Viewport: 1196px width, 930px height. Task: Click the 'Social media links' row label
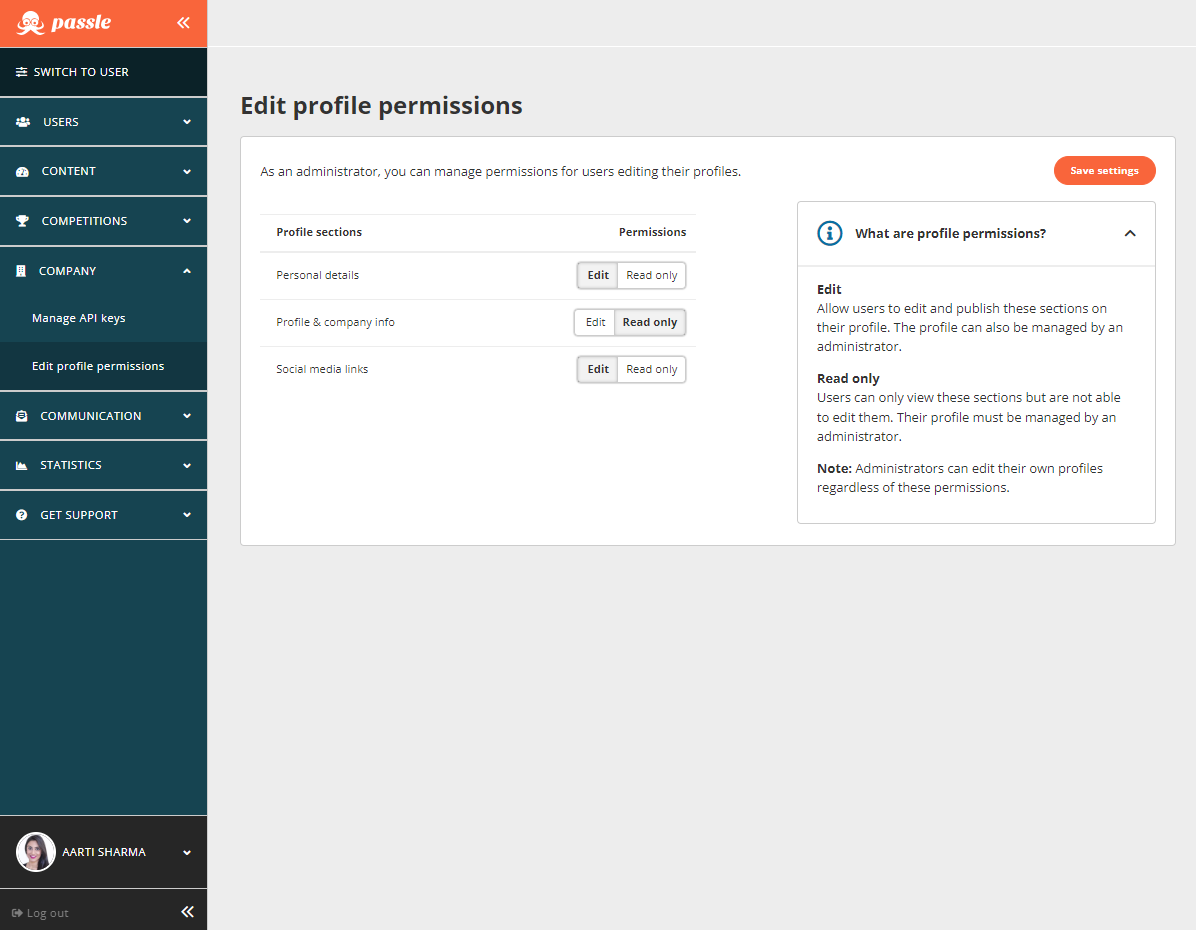[322, 369]
